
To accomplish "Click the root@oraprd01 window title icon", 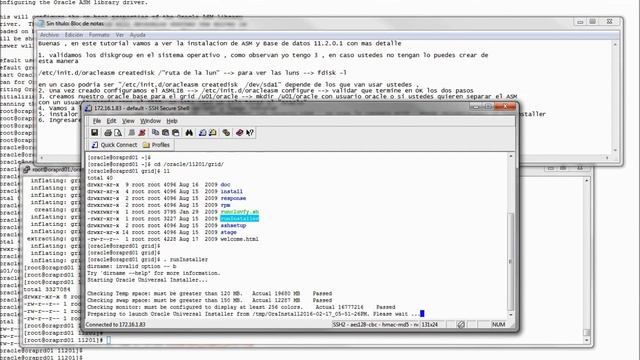I will pyautogui.click(x=27, y=169).
